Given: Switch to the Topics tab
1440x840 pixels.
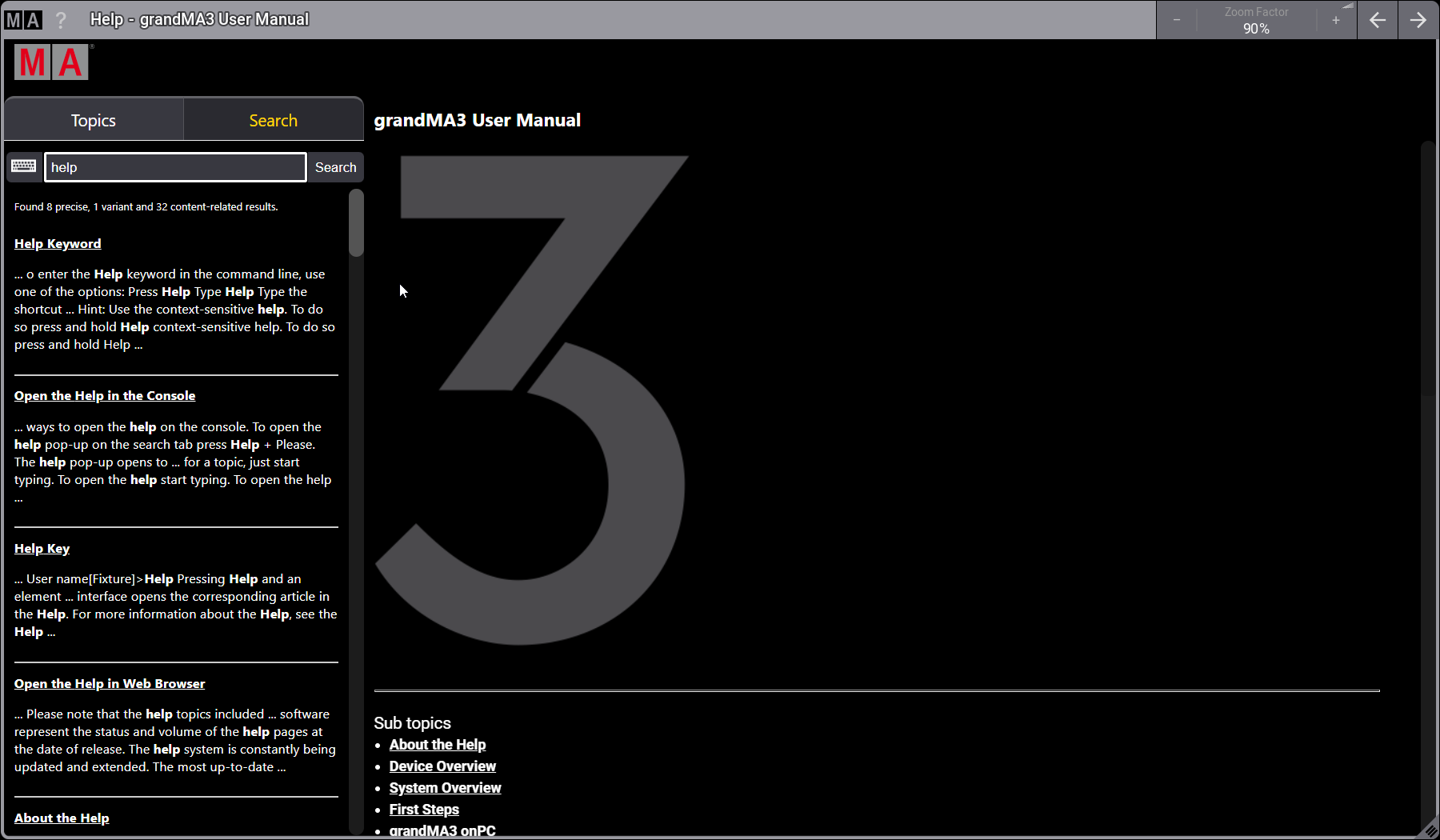Looking at the screenshot, I should tap(93, 119).
